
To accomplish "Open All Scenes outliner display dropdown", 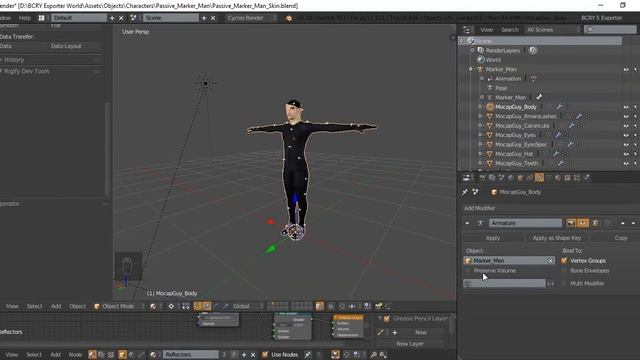I will [x=552, y=29].
